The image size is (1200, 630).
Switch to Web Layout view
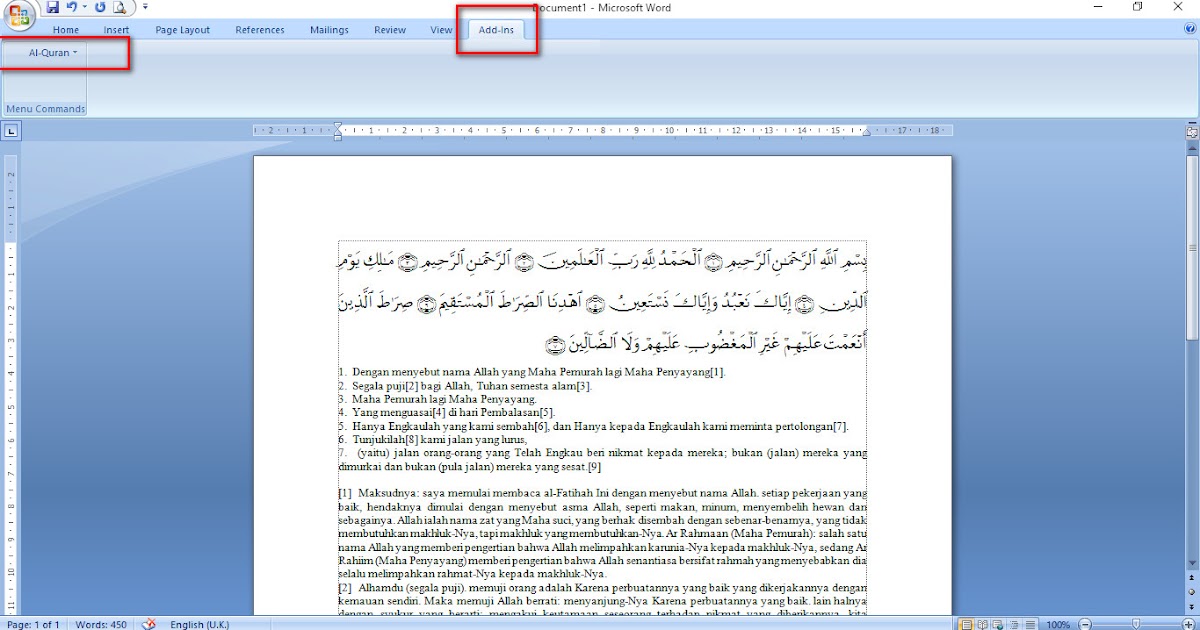996,624
